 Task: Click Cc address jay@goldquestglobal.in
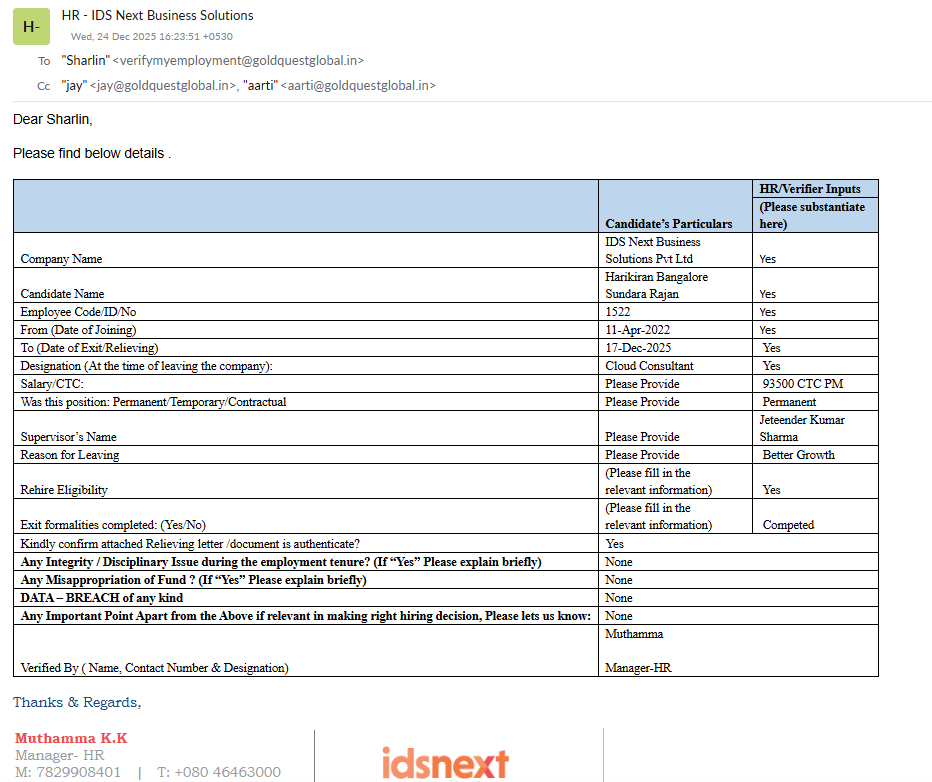point(163,86)
